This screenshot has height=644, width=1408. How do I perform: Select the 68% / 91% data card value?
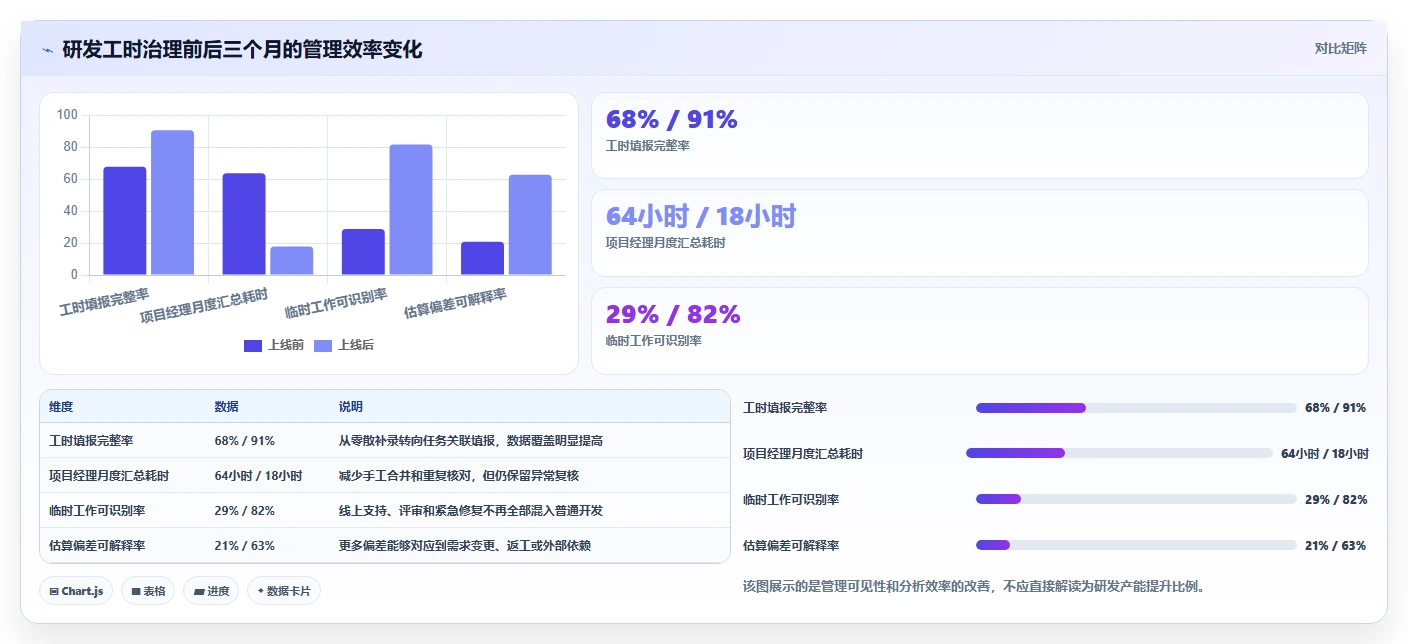click(671, 120)
